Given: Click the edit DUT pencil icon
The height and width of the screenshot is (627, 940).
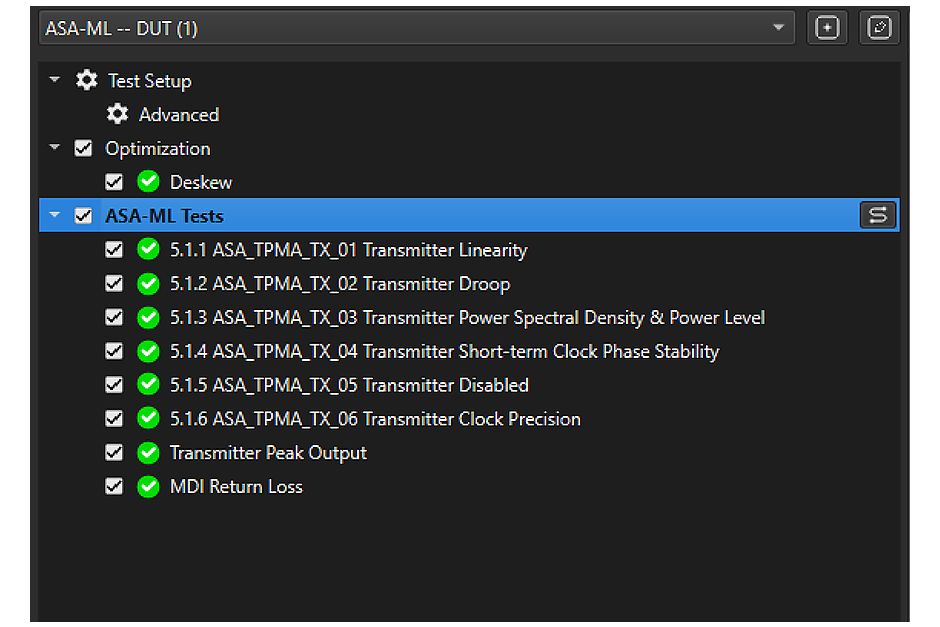Looking at the screenshot, I should point(879,28).
